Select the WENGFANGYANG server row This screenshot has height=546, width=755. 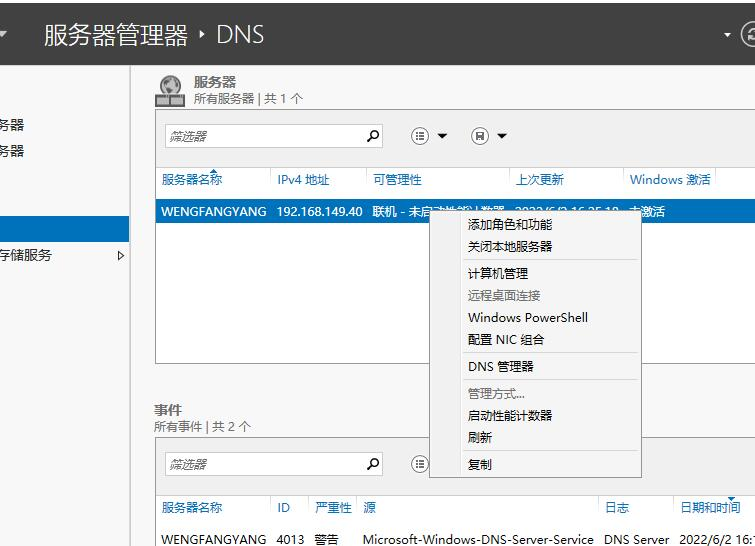(x=455, y=211)
